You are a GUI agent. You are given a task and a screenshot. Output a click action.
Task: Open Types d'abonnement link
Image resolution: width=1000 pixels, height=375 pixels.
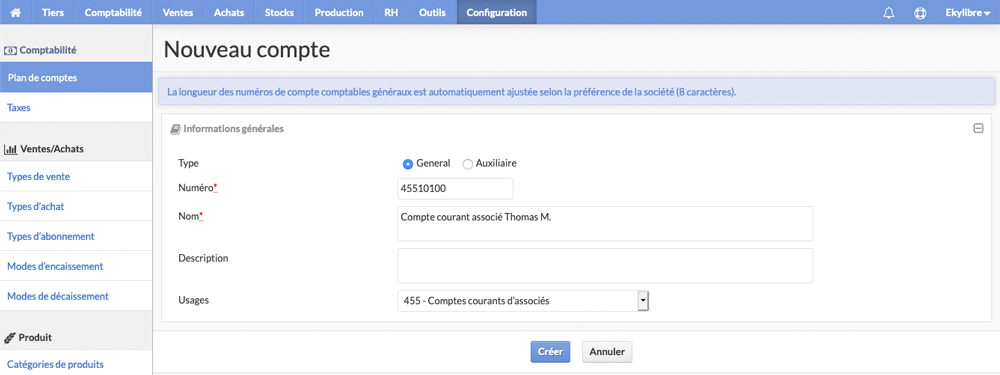(76, 237)
